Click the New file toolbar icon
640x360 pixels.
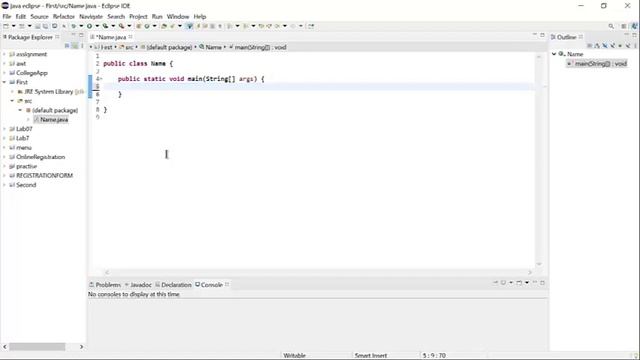click(x=6, y=26)
